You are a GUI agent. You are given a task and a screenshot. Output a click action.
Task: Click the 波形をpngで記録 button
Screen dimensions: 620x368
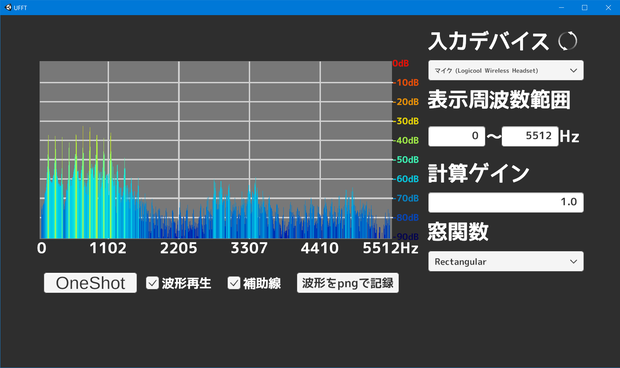(348, 283)
